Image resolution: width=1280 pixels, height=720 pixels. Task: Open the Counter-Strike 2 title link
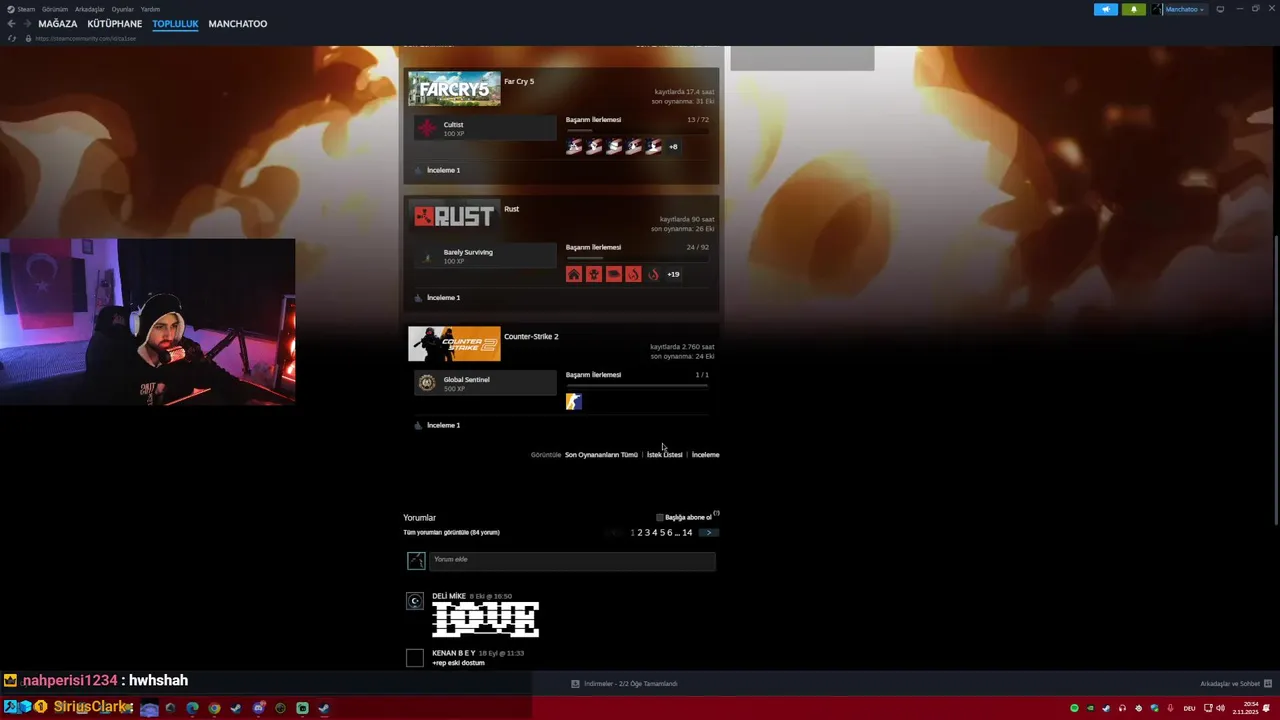tap(531, 337)
